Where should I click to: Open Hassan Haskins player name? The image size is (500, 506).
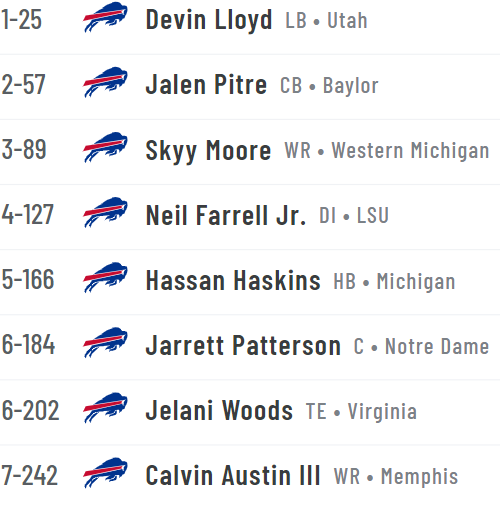[233, 280]
